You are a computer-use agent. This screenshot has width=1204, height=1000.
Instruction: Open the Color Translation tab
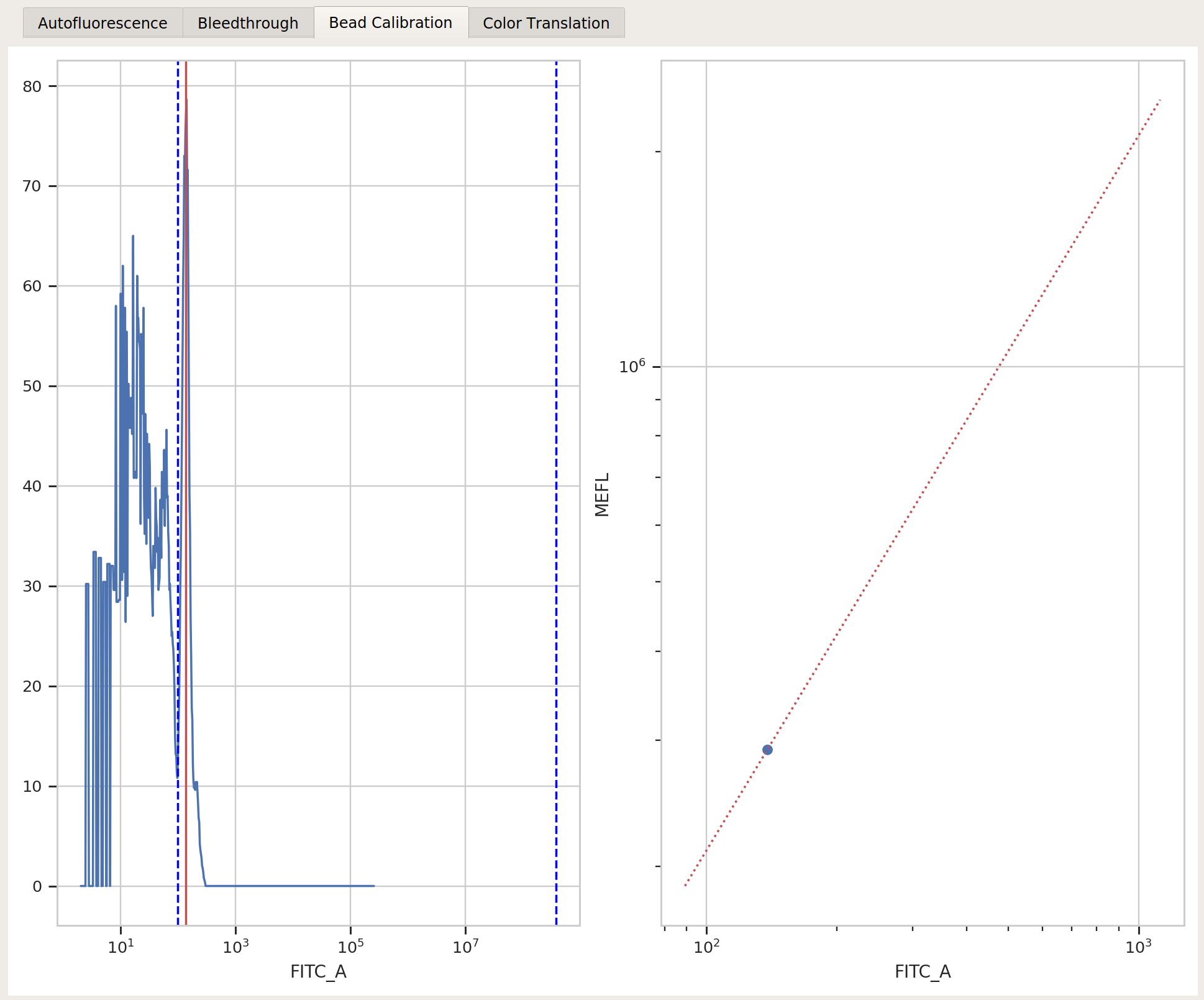click(x=546, y=23)
